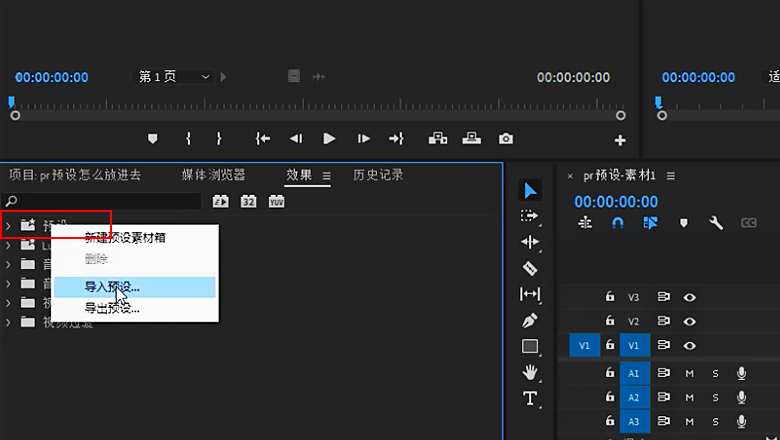
Task: Toggle lock on V1 track
Action: pos(610,345)
